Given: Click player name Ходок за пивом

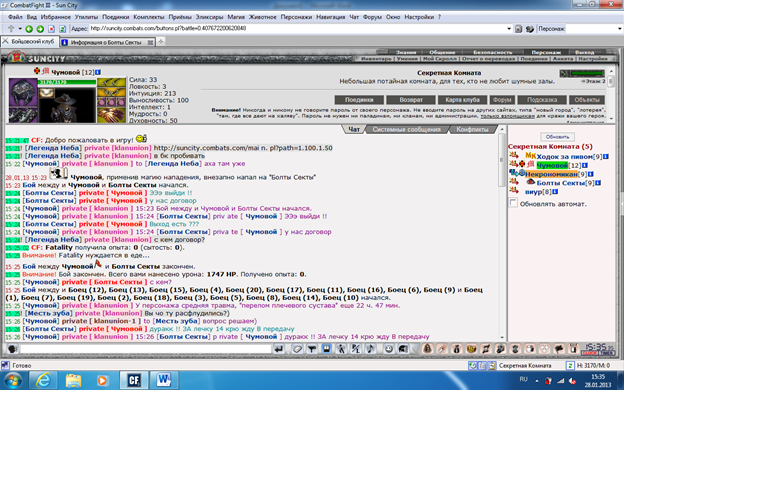Looking at the screenshot, I should pos(564,157).
